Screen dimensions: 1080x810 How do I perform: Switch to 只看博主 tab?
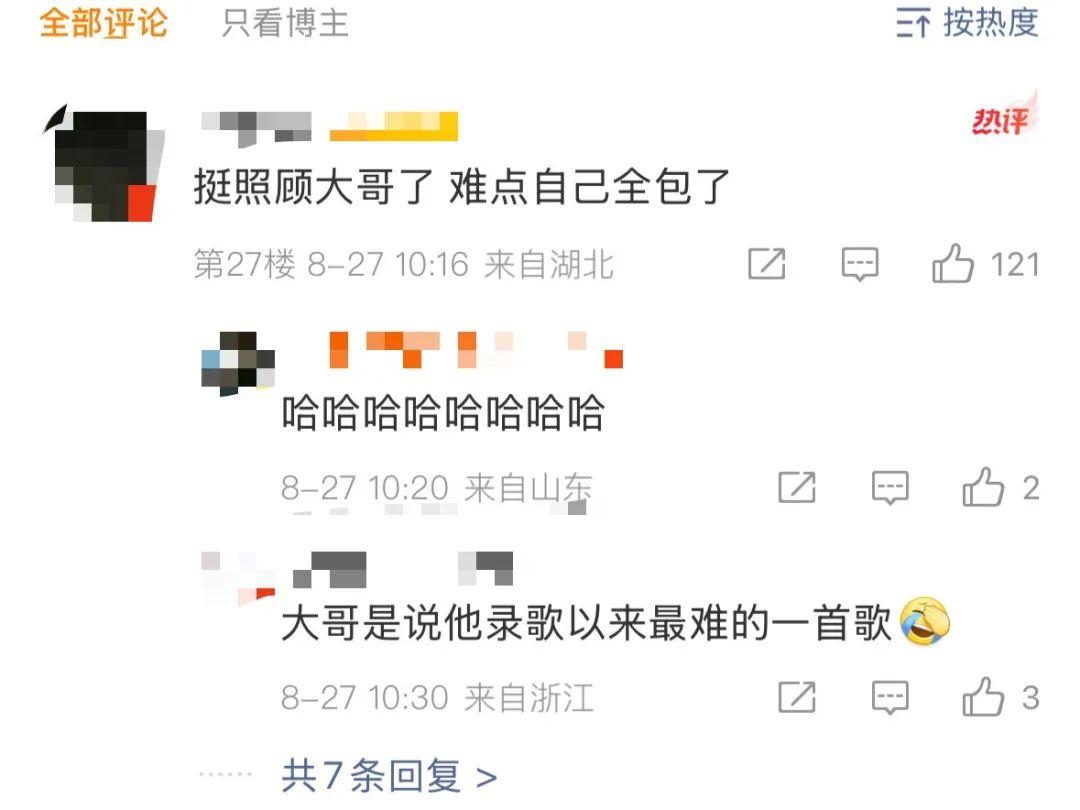click(284, 23)
